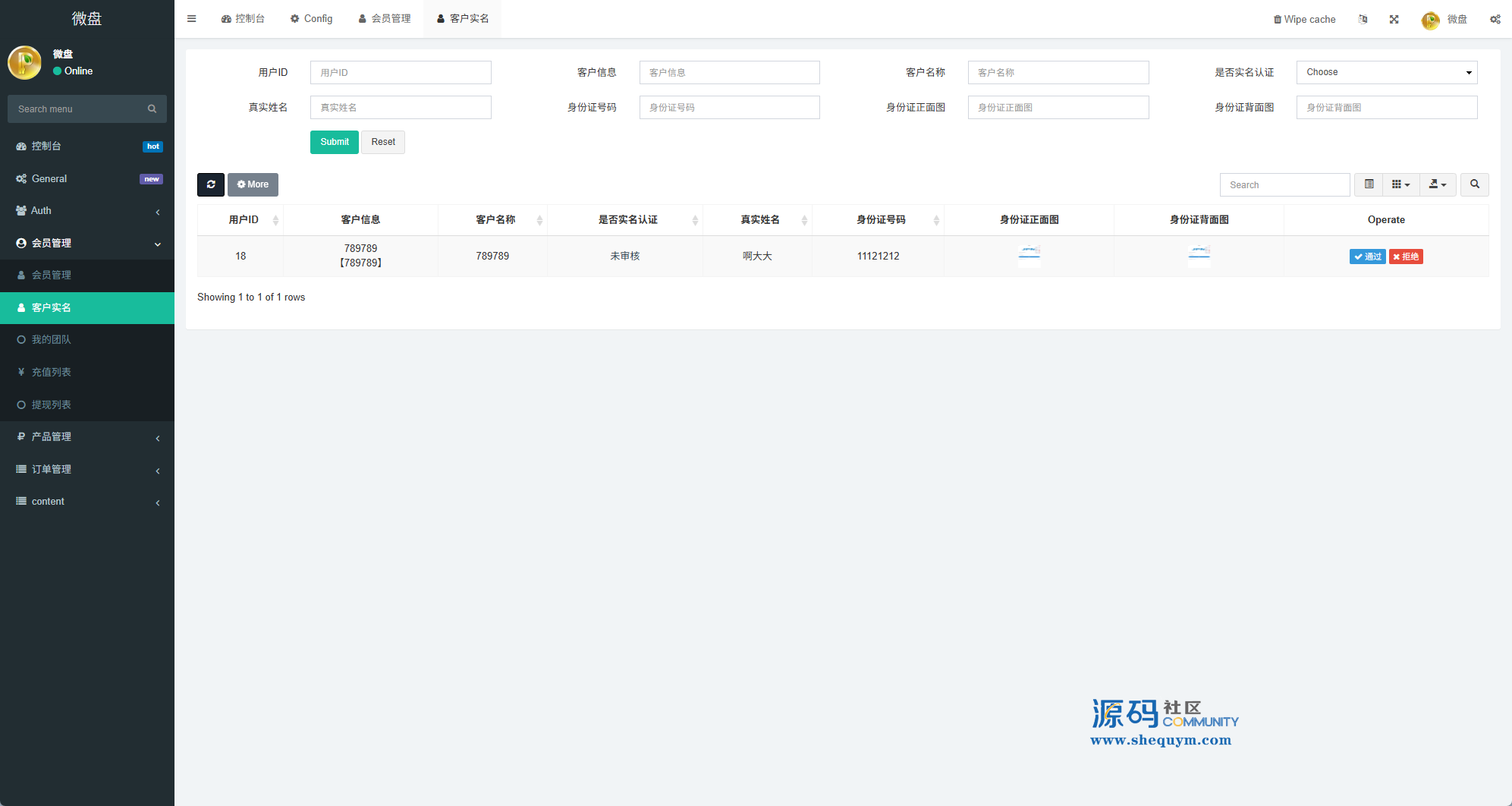Click the refresh table button
The width and height of the screenshot is (1512, 806).
click(x=211, y=184)
